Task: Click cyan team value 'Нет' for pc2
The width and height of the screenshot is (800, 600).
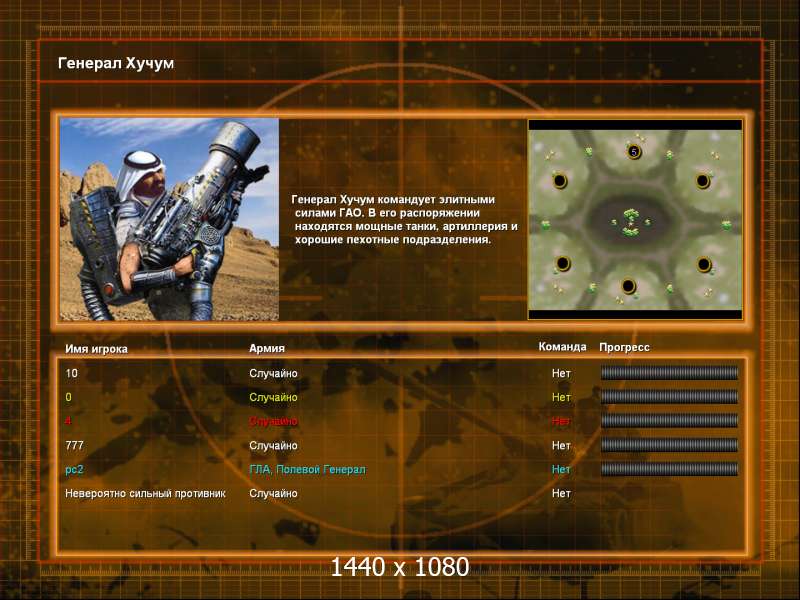Action: (x=561, y=469)
